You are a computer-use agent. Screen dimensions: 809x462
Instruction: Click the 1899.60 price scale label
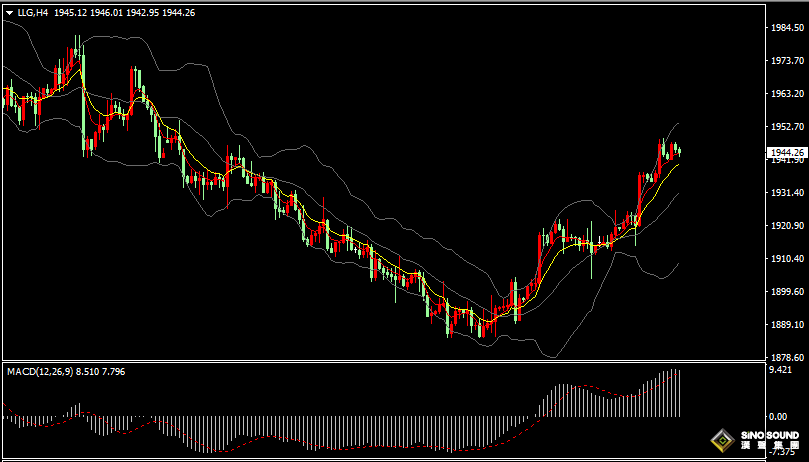click(x=785, y=292)
